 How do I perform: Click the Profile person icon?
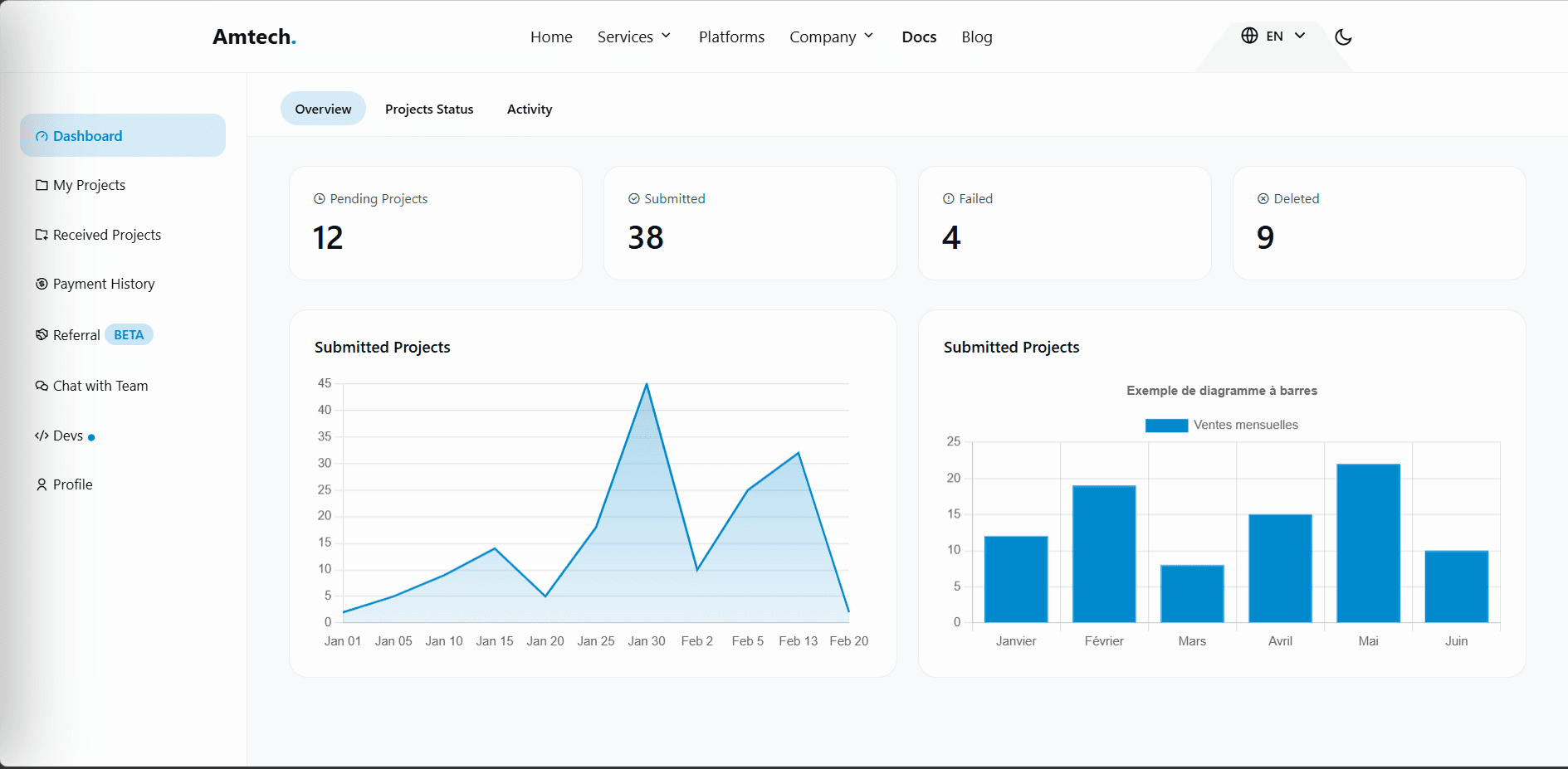tap(42, 484)
